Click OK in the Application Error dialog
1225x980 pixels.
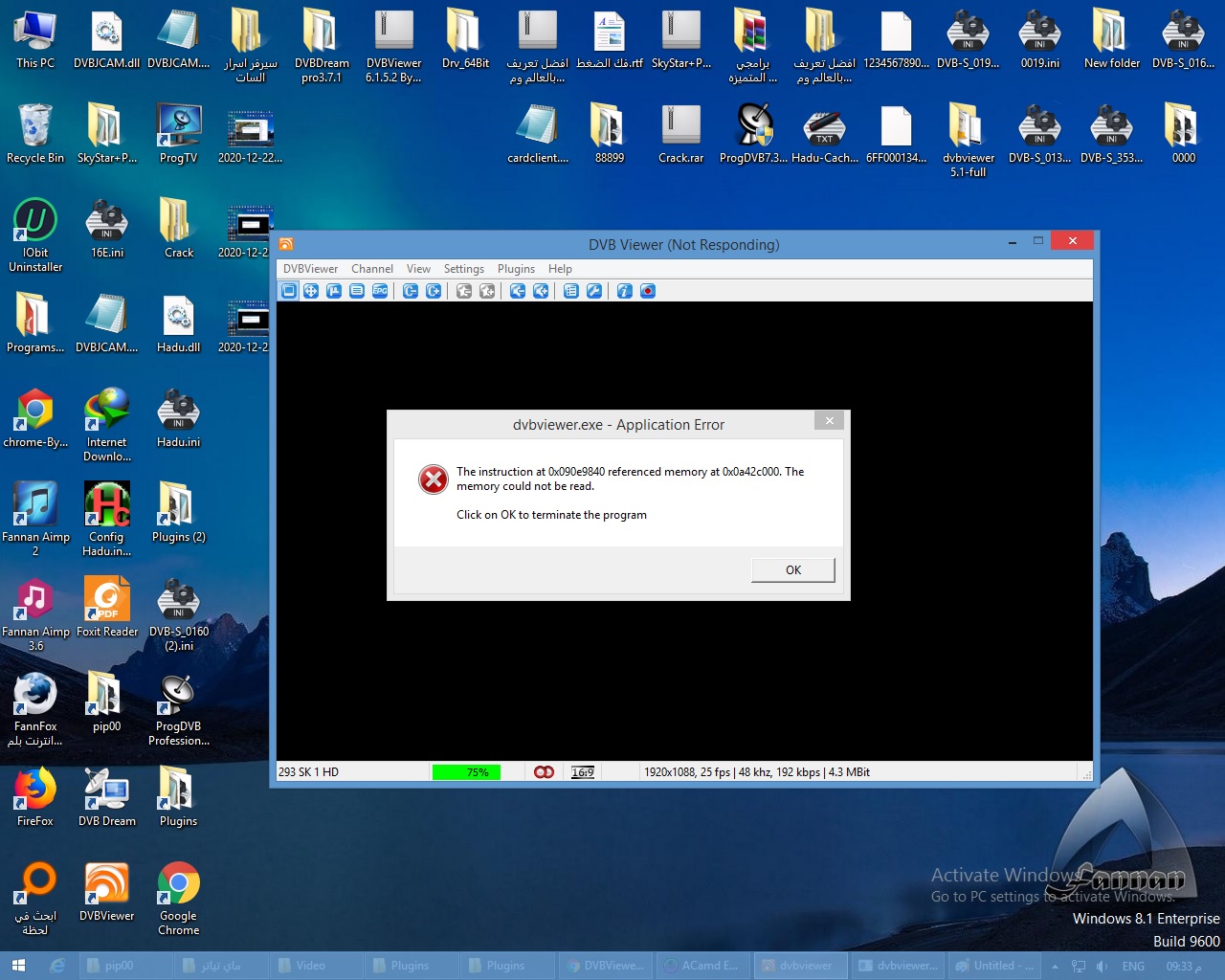(x=793, y=570)
